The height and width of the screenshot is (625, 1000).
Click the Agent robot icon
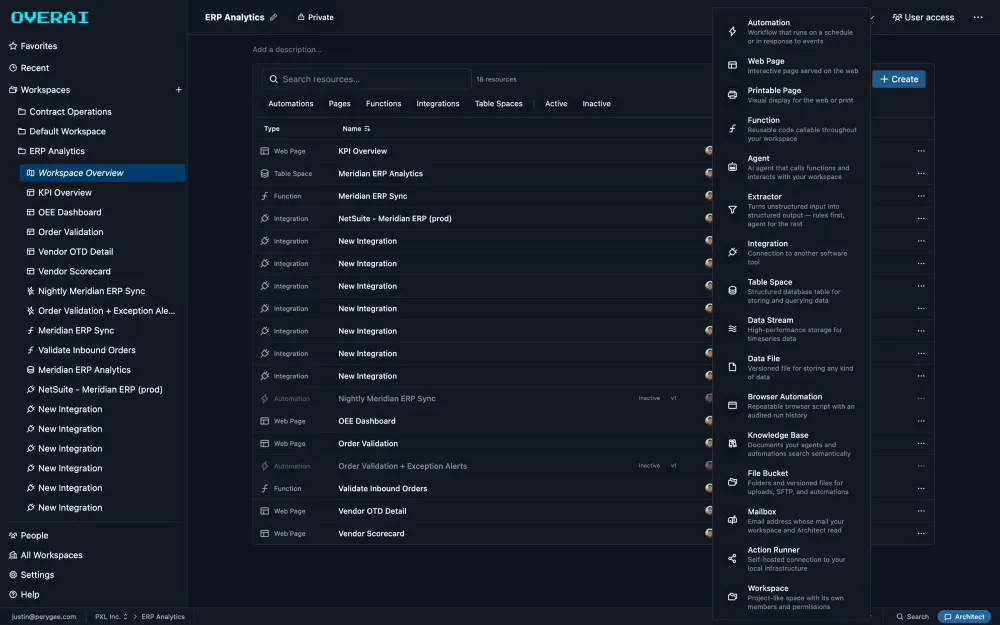732,167
